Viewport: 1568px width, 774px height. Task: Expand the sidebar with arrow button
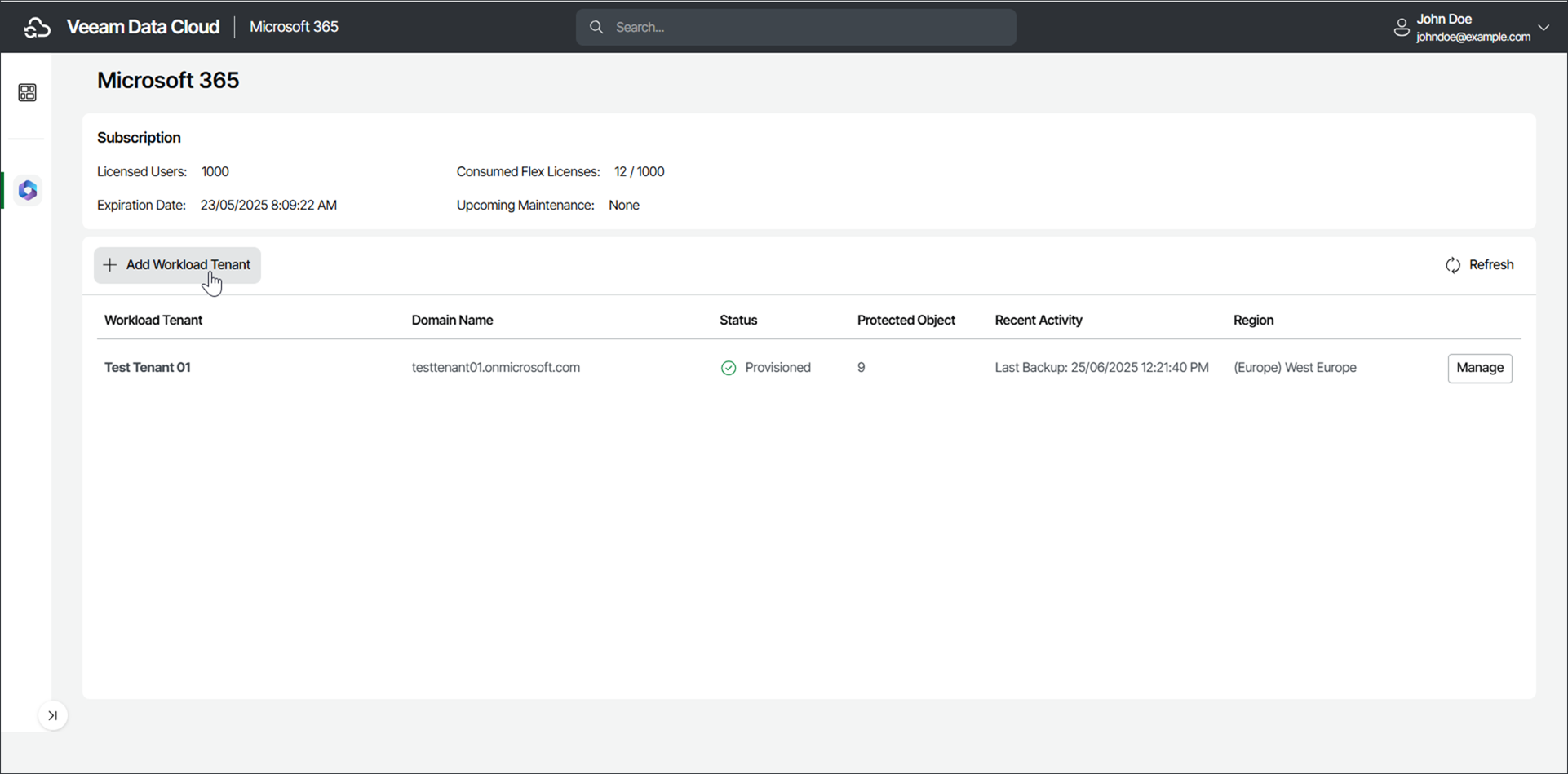(53, 716)
